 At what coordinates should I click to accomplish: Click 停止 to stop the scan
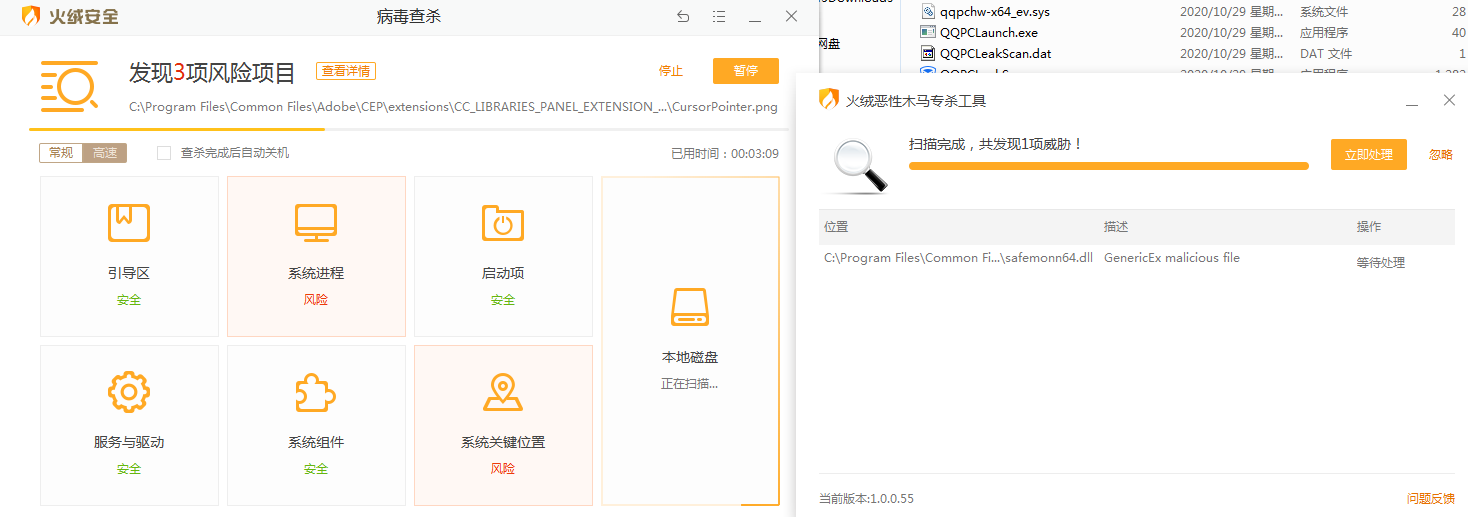[x=670, y=71]
